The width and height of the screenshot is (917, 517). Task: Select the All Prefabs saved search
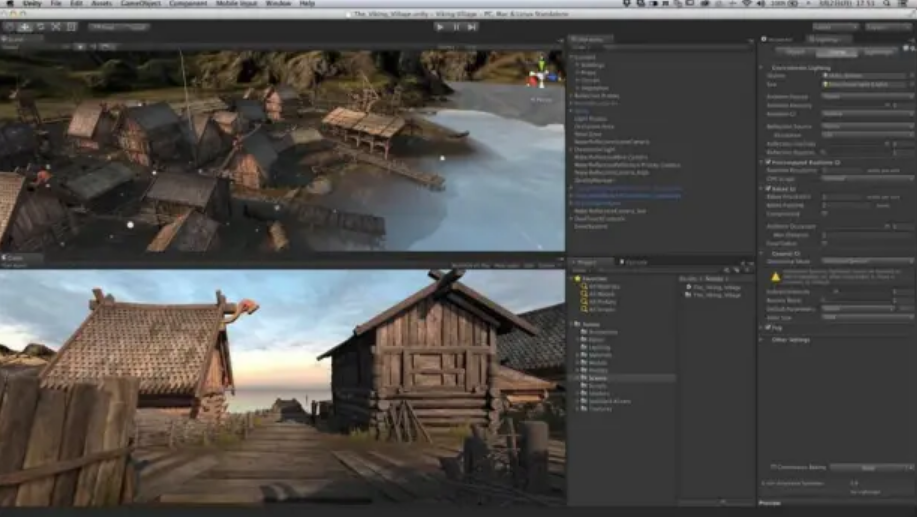tap(602, 302)
